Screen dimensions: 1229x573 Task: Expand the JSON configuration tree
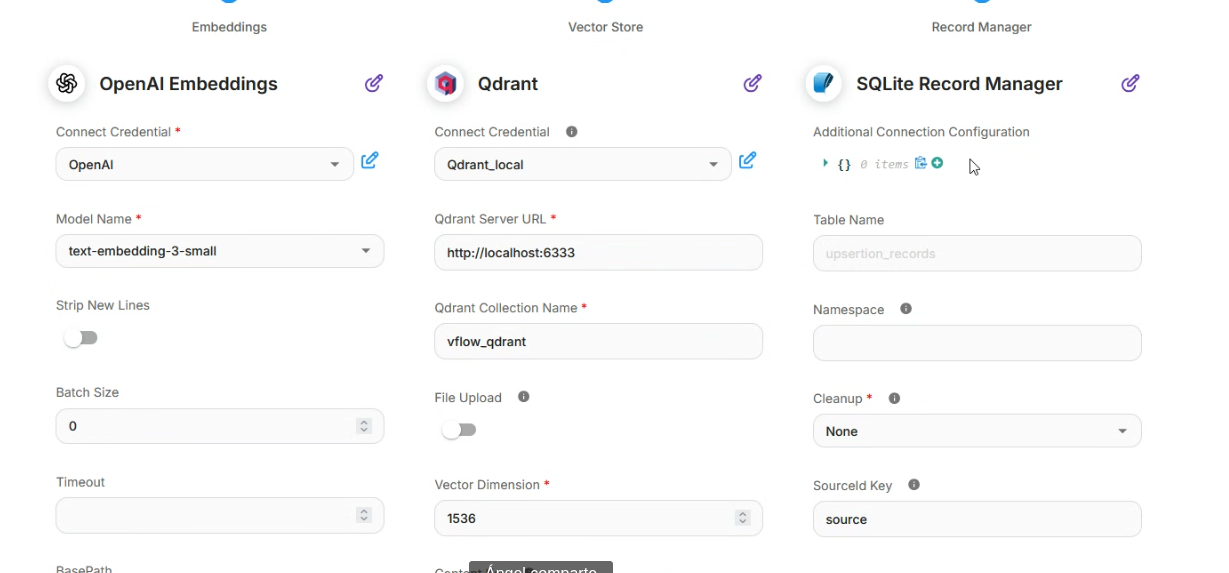[825, 163]
